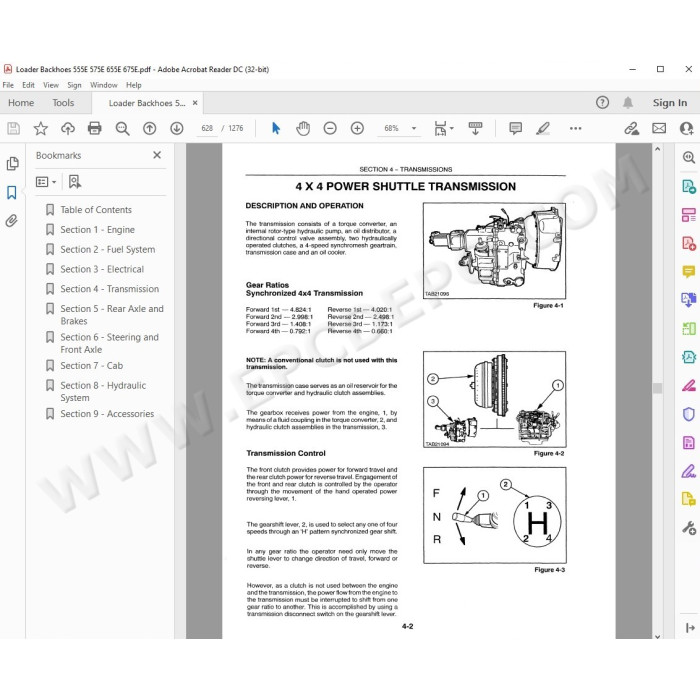Screen dimensions: 700x700
Task: Open Table of Contents bookmark
Action: tap(96, 210)
